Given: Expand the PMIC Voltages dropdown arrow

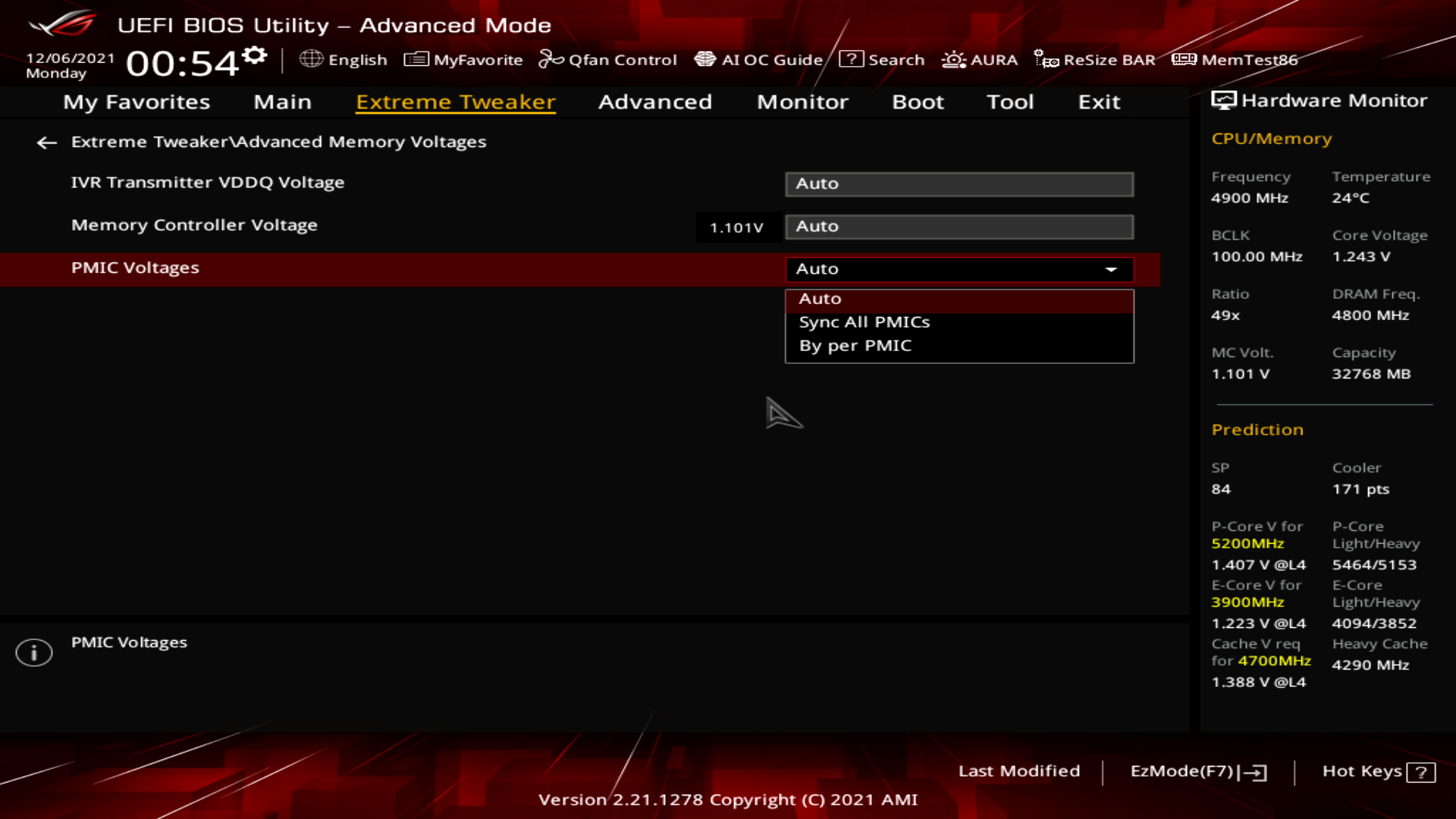Looking at the screenshot, I should 1111,269.
